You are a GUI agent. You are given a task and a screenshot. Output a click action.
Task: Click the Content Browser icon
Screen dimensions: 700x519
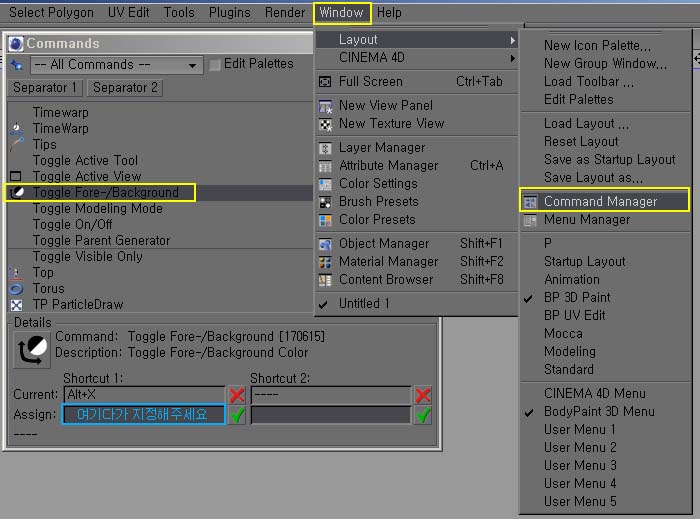pyautogui.click(x=325, y=280)
